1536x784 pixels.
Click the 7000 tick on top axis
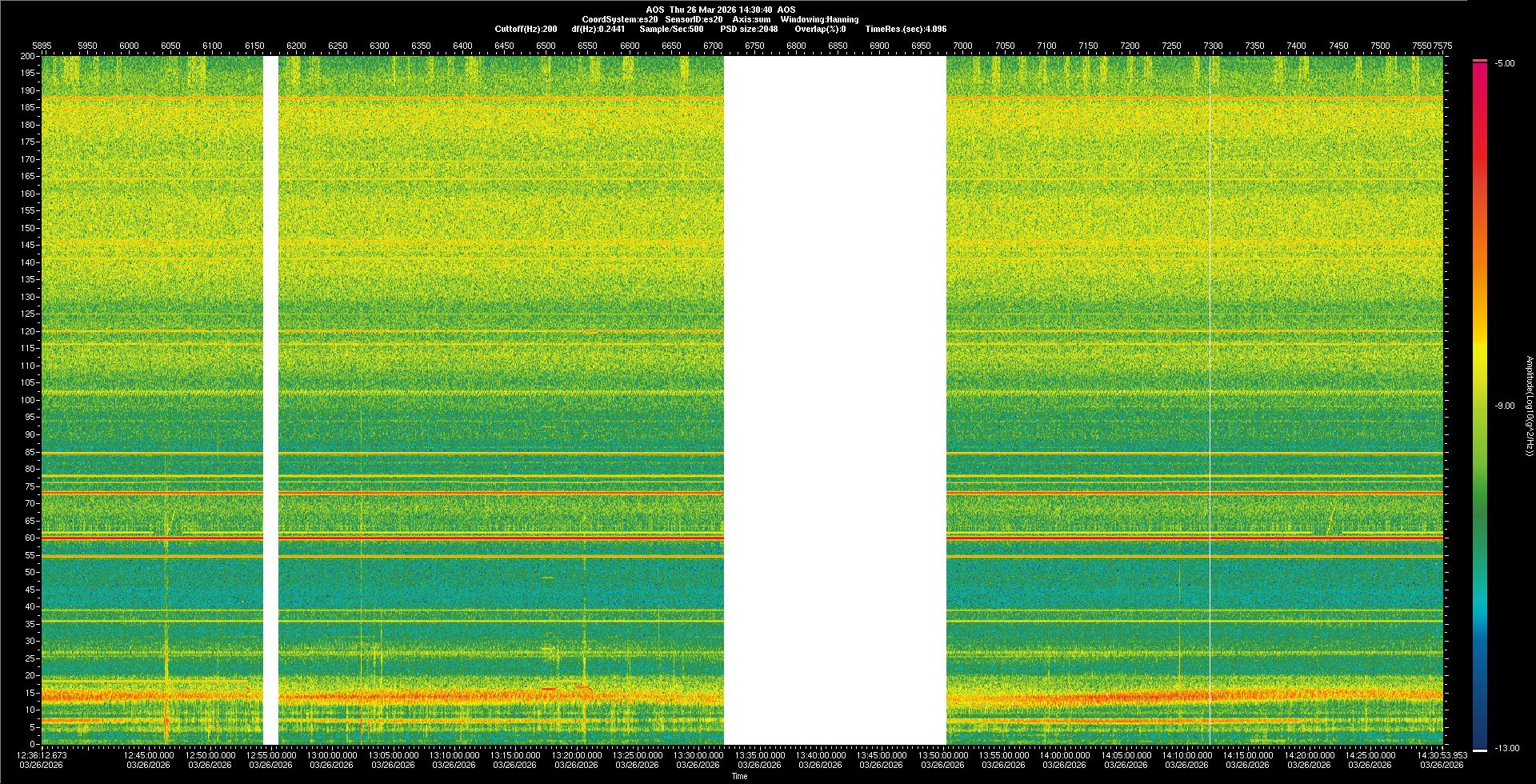coord(962,46)
